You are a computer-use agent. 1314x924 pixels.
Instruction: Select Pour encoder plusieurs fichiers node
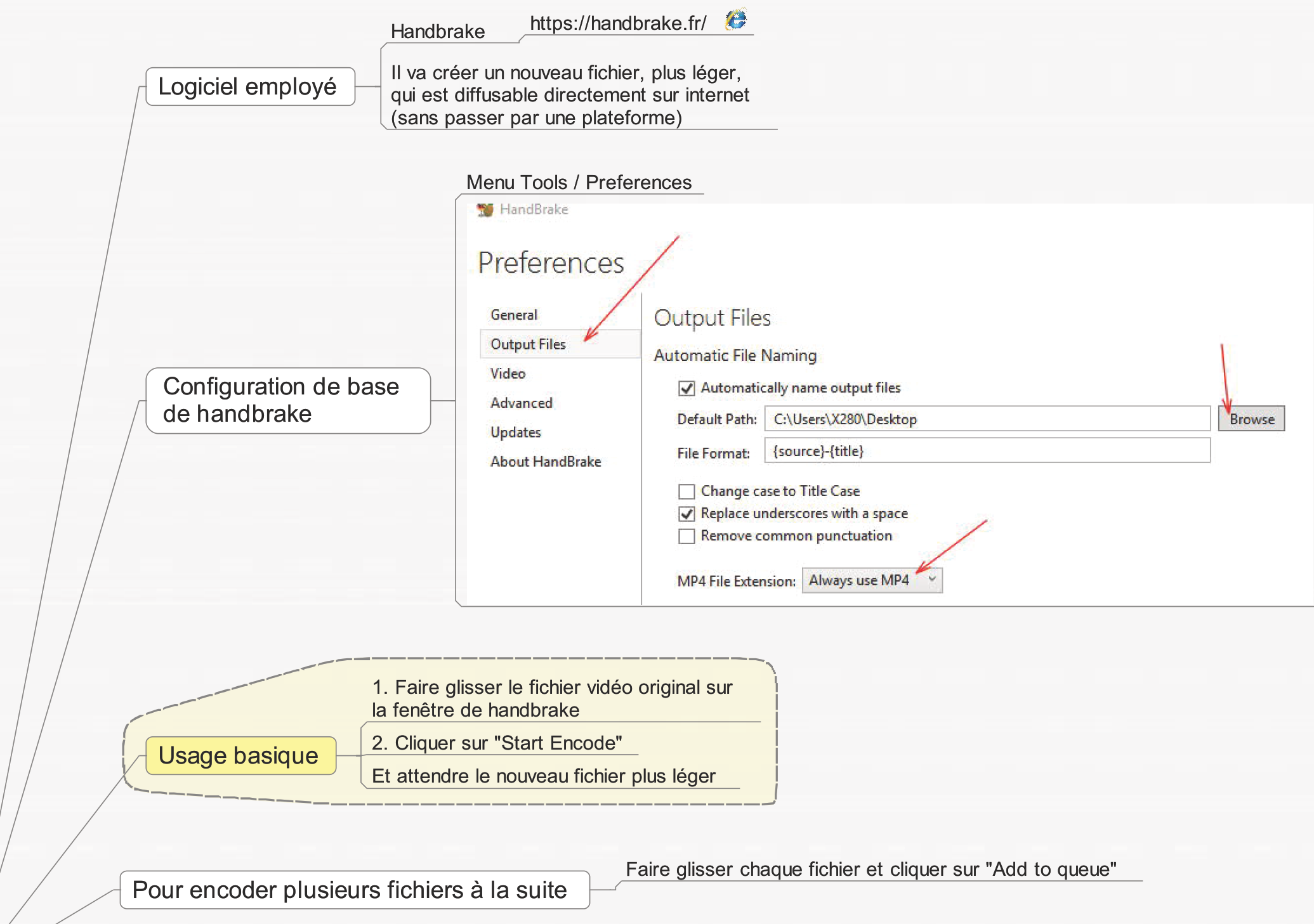pyautogui.click(x=355, y=890)
